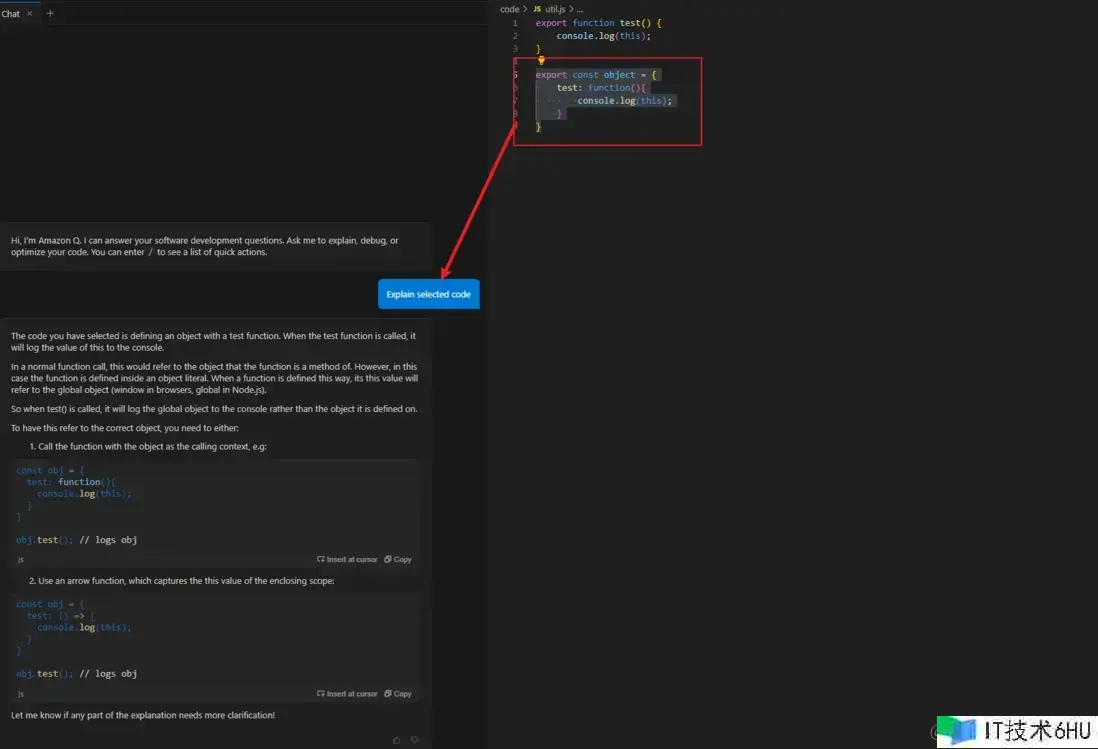
Task: Click the Explain selected code message
Action: coord(428,294)
